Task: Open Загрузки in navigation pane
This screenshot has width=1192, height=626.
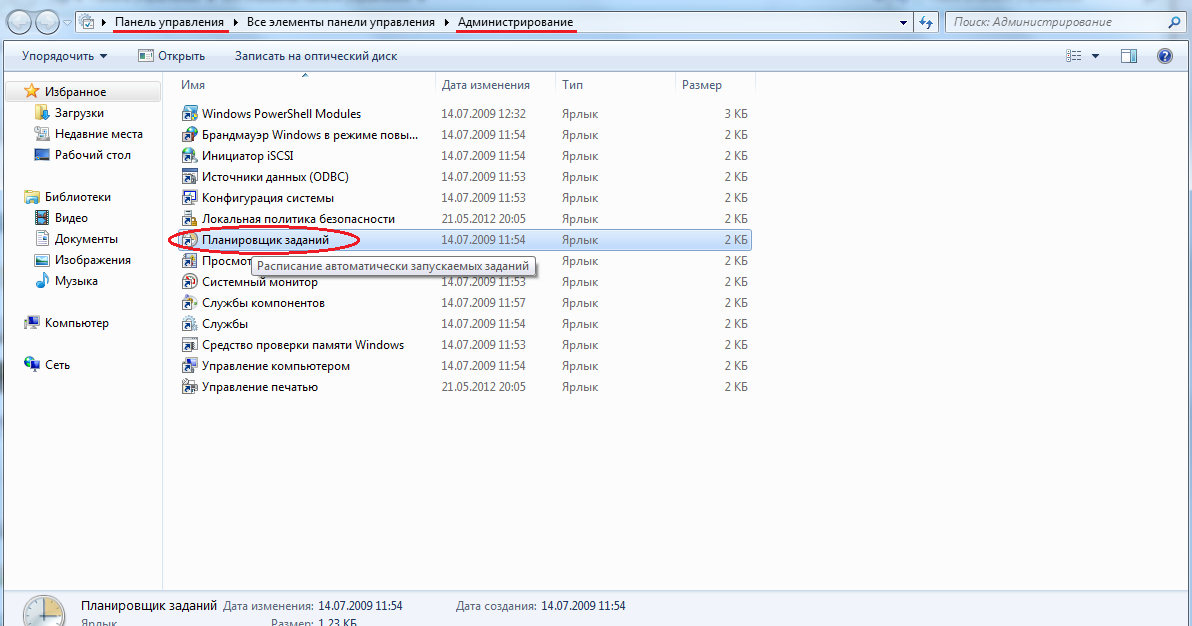Action: 79,113
